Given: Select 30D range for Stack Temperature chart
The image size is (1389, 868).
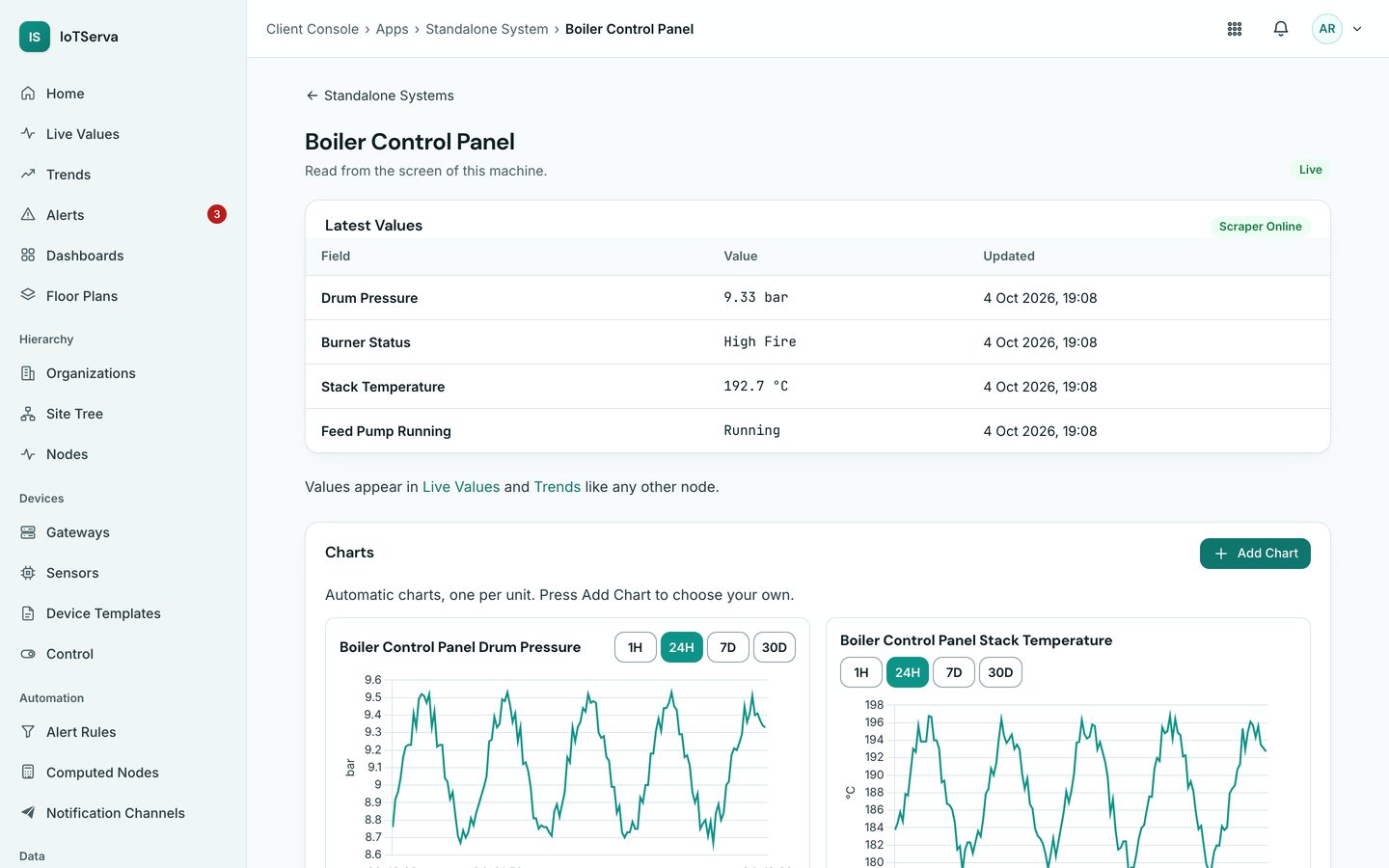Looking at the screenshot, I should click(x=1000, y=672).
